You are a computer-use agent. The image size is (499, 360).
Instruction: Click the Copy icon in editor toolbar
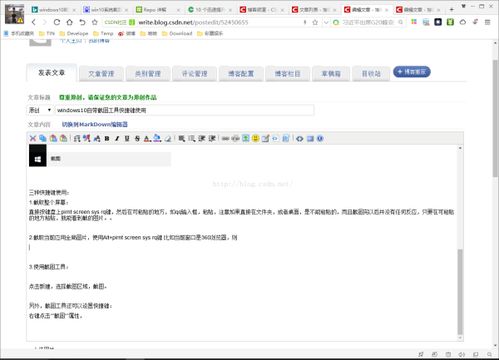tap(43, 138)
